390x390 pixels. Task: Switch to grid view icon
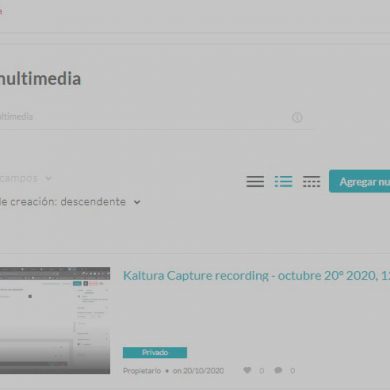pos(311,181)
